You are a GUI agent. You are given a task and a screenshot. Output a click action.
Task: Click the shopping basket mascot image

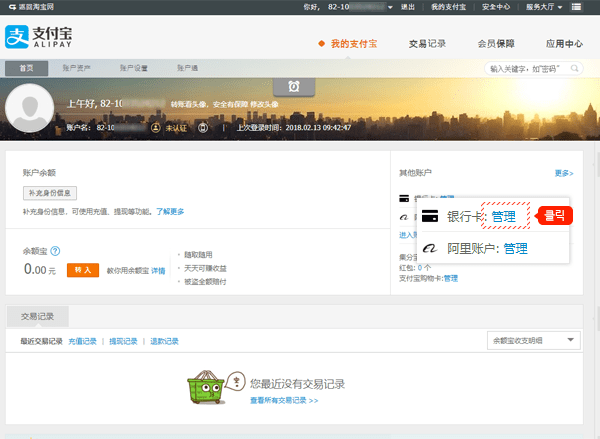point(205,387)
